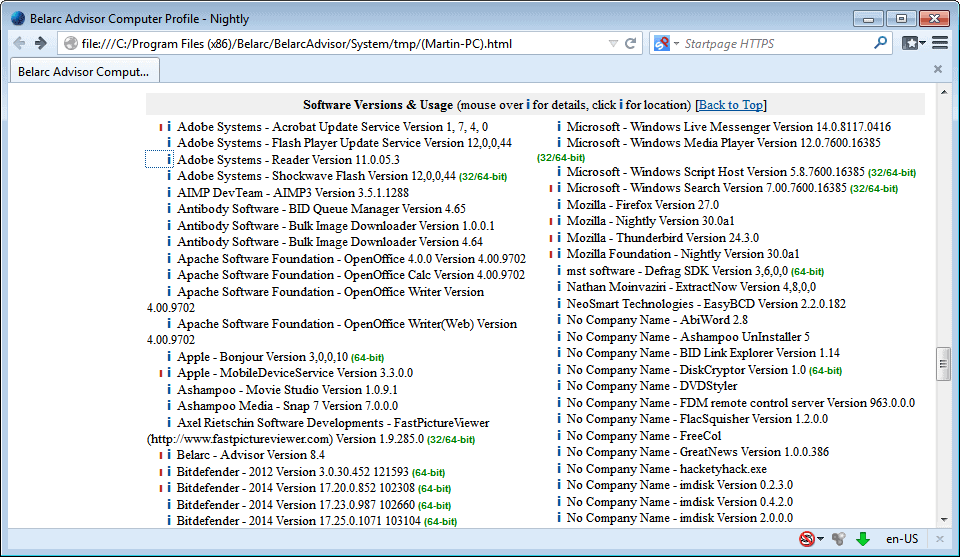Click the Back to Top link

tap(731, 105)
